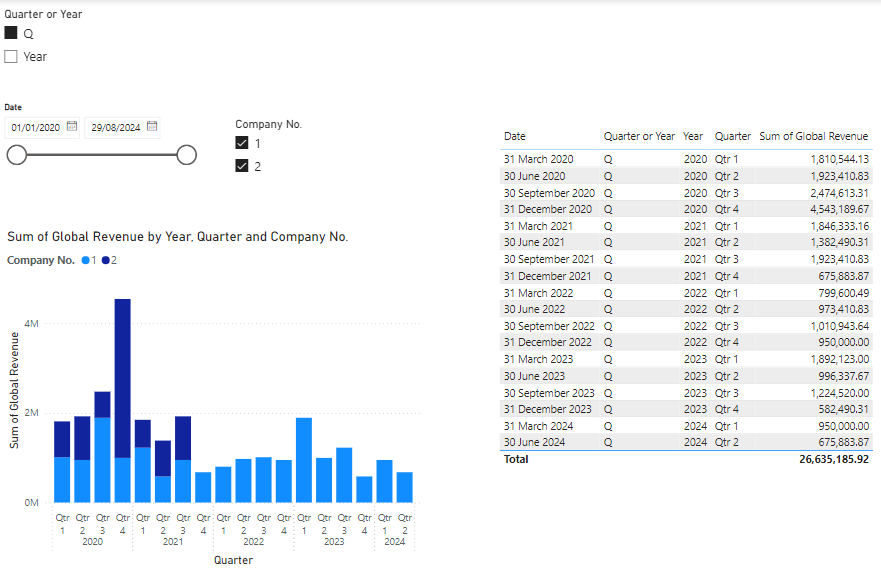Click the 30 September 2023 date cell

549,393
